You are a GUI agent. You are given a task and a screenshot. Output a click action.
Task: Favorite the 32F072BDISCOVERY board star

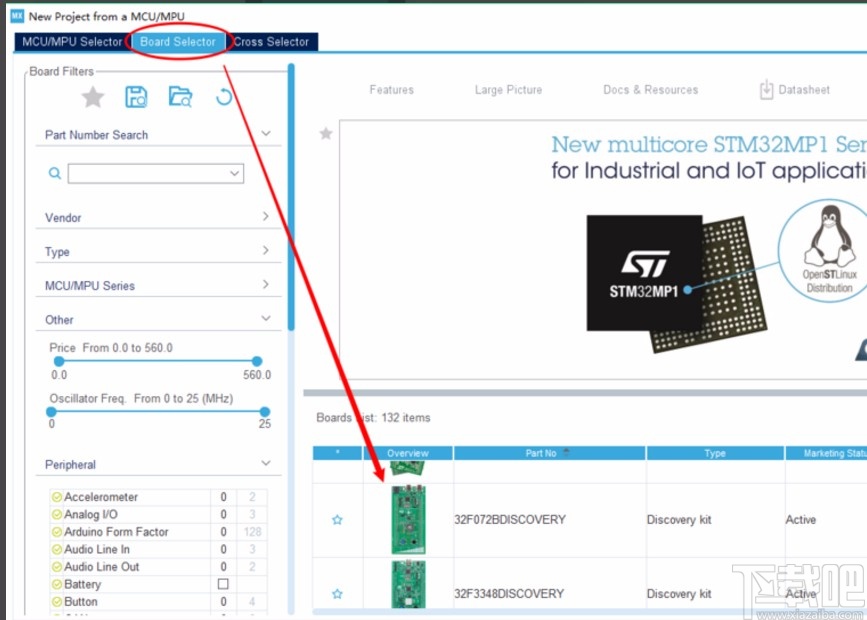coord(337,519)
